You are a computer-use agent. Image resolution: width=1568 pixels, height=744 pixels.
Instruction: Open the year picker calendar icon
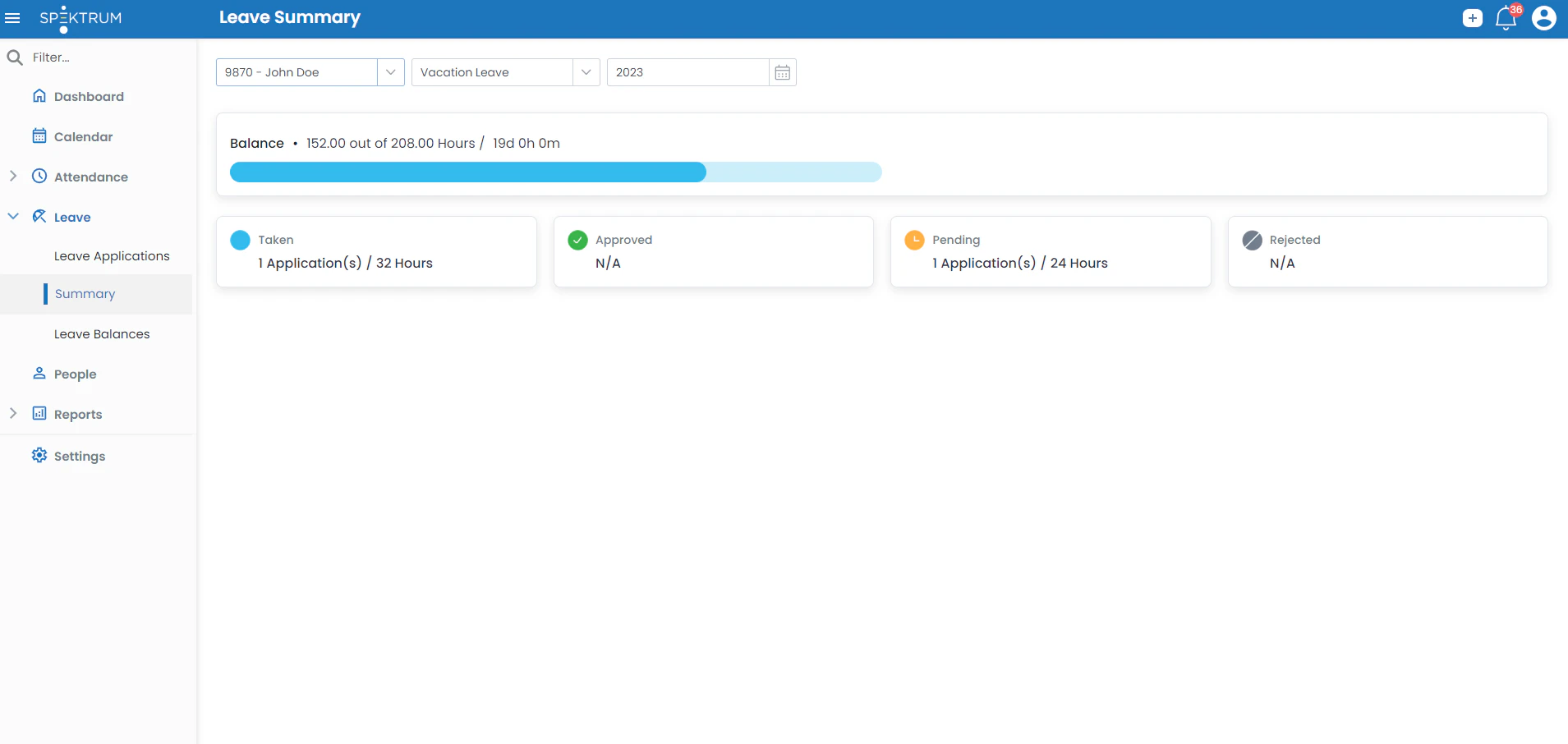click(783, 72)
